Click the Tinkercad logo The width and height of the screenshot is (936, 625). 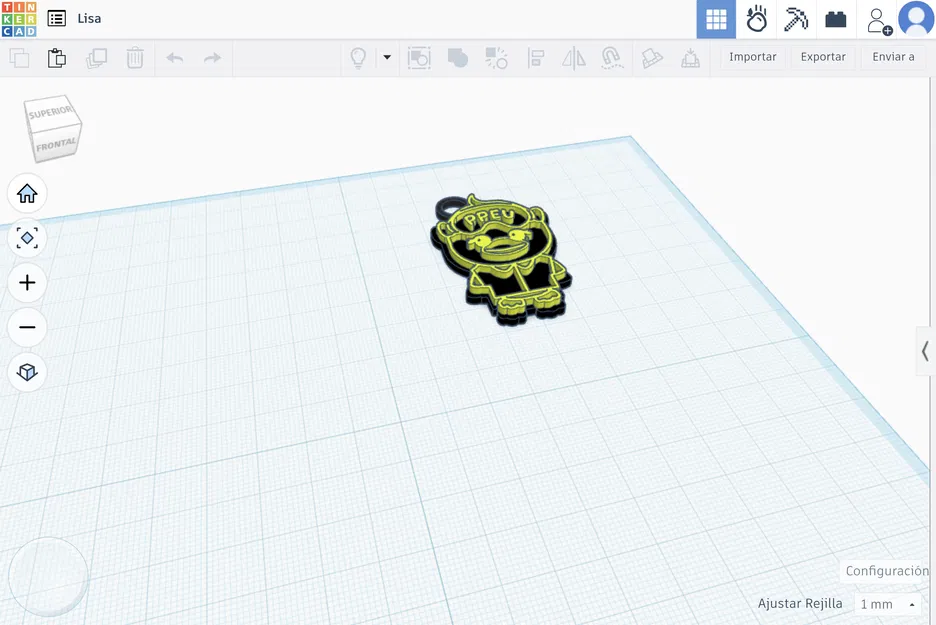point(19,19)
